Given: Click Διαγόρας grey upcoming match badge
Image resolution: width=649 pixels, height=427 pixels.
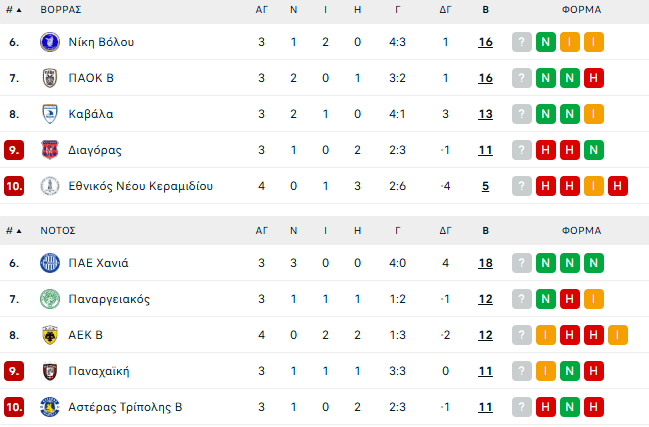Looking at the screenshot, I should pyautogui.click(x=521, y=150).
